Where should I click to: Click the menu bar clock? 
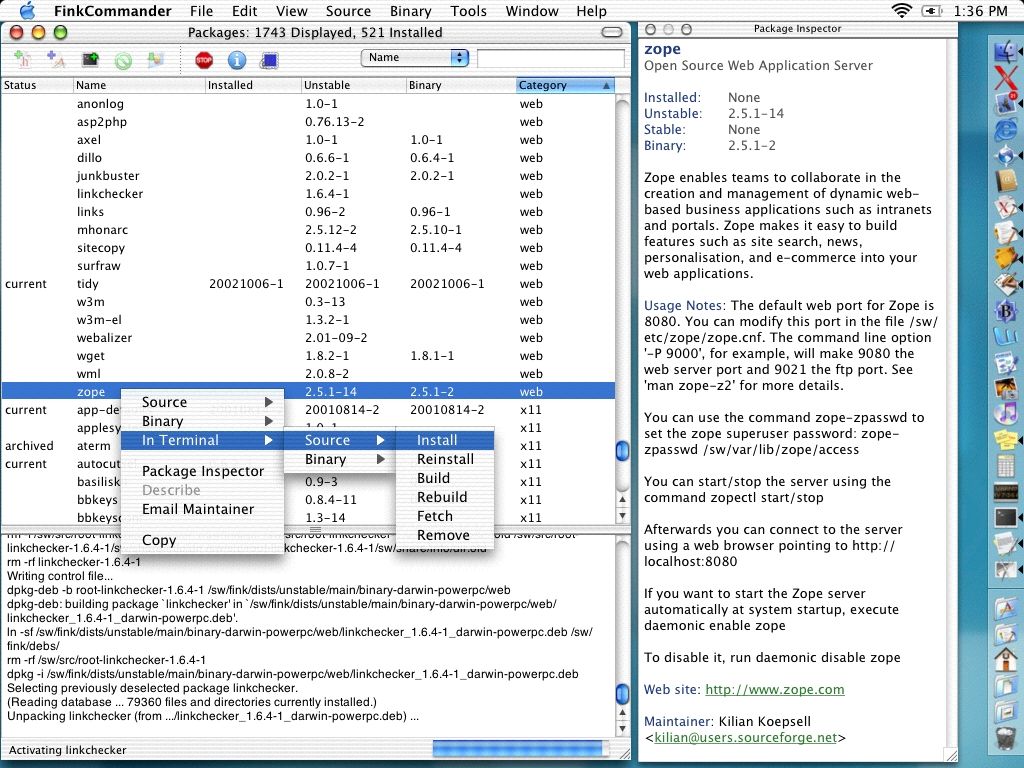[980, 11]
